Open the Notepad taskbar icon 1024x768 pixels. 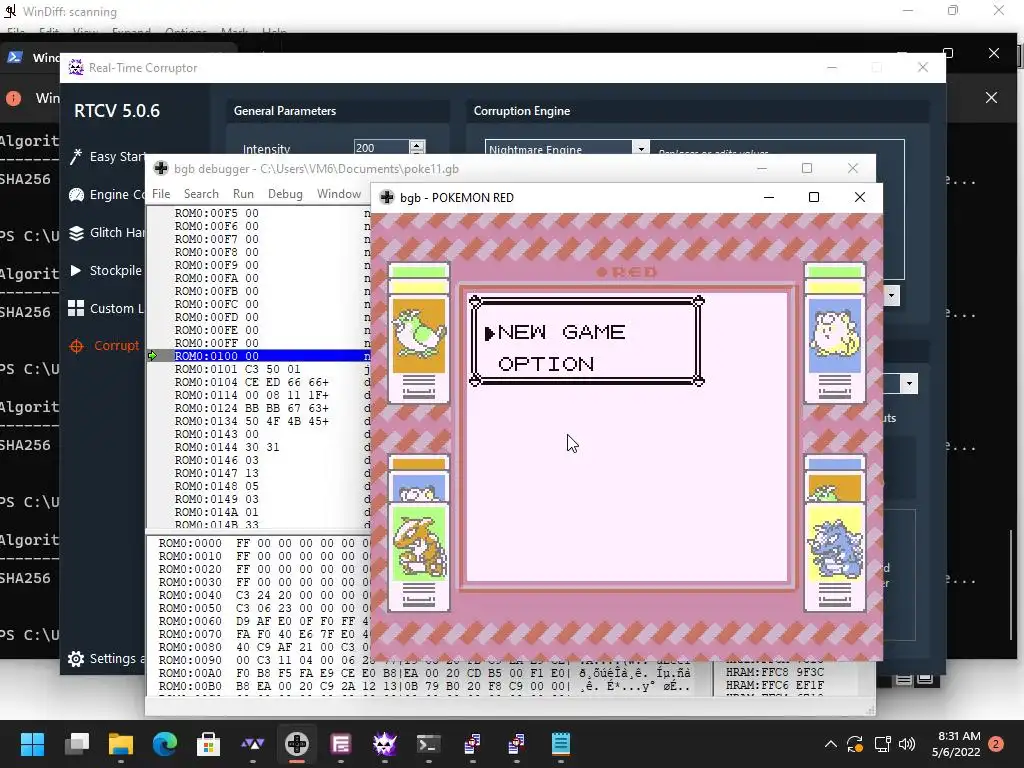pyautogui.click(x=560, y=744)
